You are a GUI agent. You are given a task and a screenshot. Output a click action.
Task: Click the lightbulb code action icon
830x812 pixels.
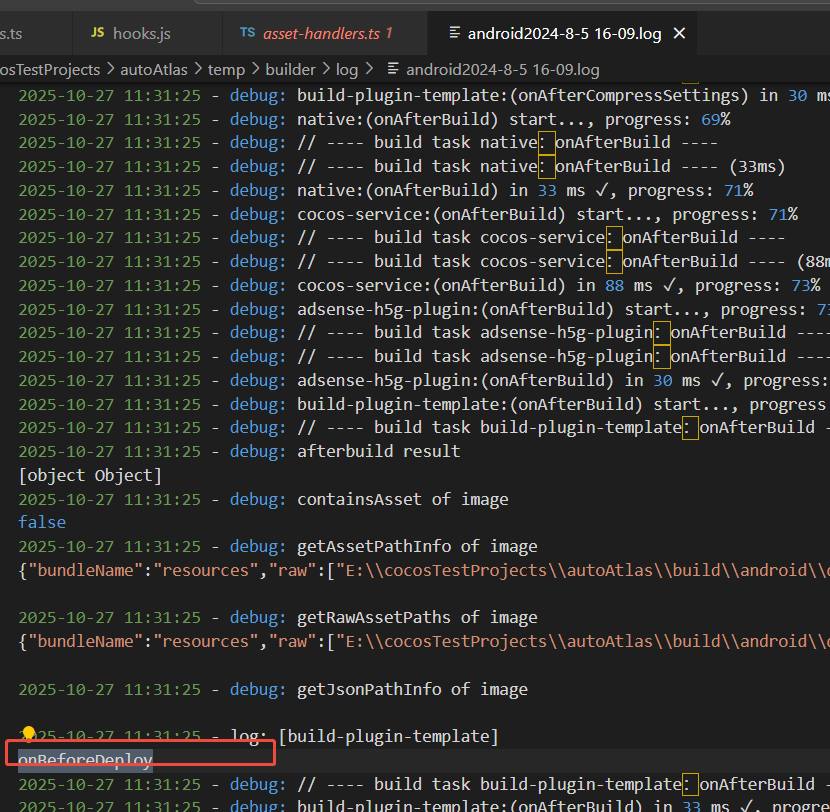pos(29,735)
